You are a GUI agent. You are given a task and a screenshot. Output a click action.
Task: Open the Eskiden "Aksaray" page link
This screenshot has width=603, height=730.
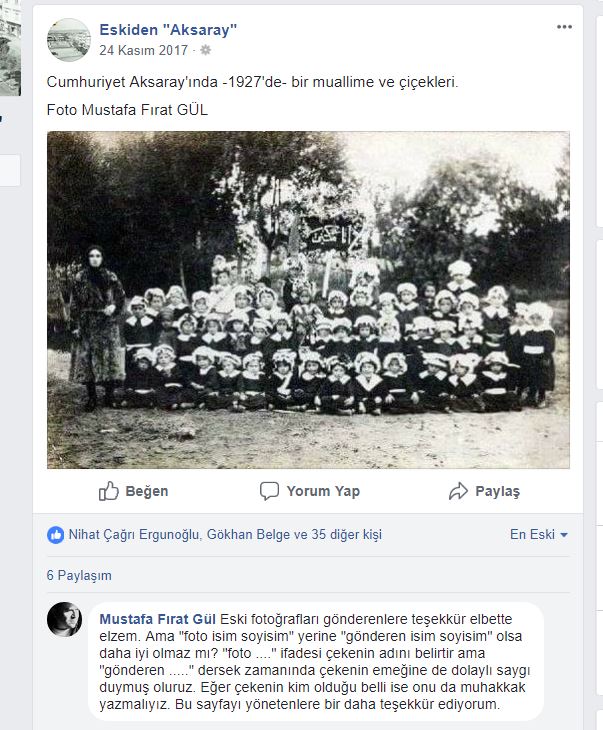[x=168, y=30]
